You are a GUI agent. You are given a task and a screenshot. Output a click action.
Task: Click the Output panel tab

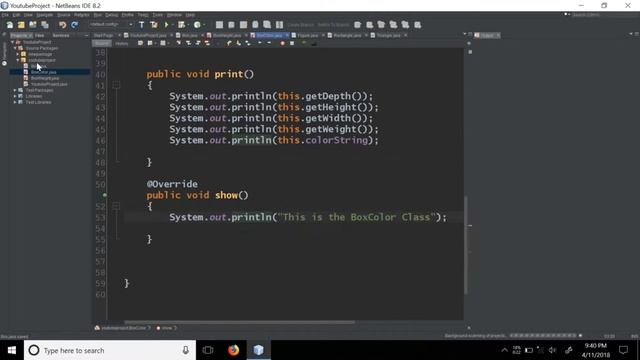pos(487,36)
